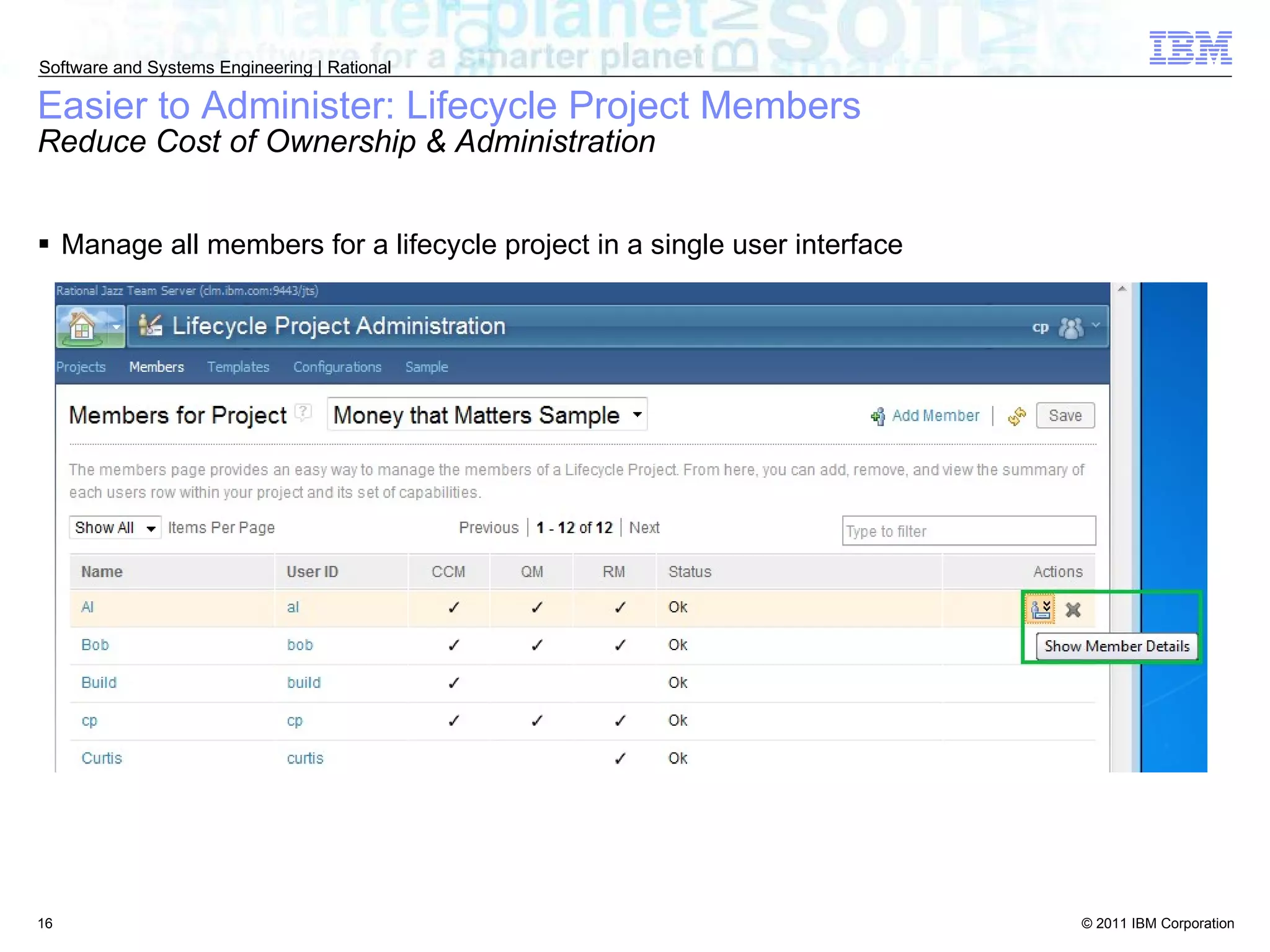Image resolution: width=1270 pixels, height=952 pixels.
Task: Click the Status column header
Action: pyautogui.click(x=690, y=571)
